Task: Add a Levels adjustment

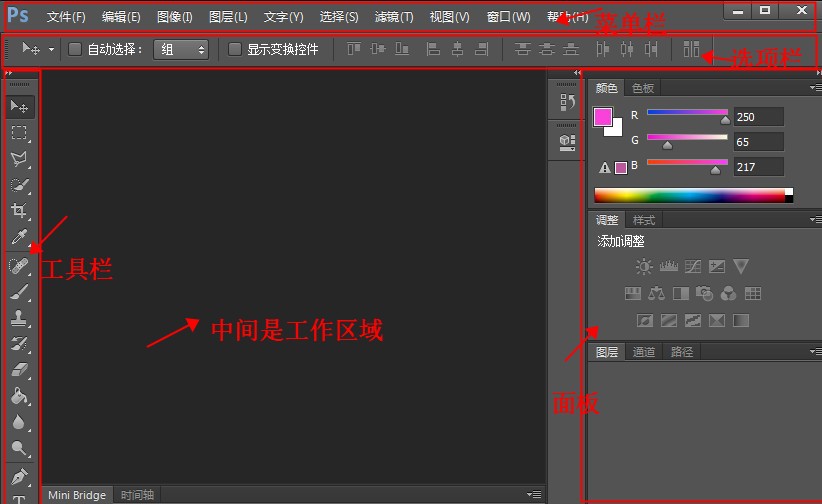Action: (x=668, y=266)
